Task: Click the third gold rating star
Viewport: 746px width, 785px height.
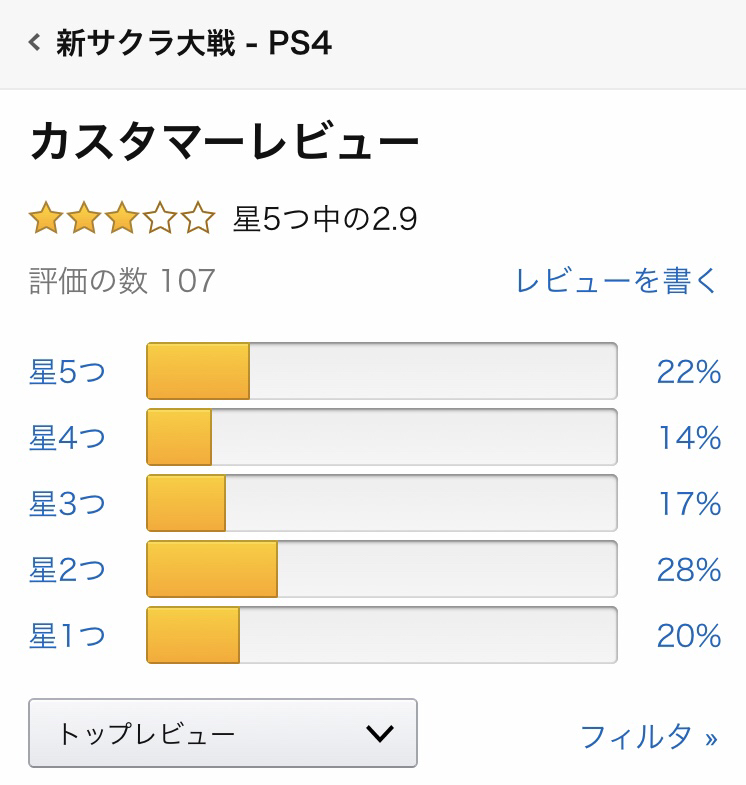Action: [122, 218]
